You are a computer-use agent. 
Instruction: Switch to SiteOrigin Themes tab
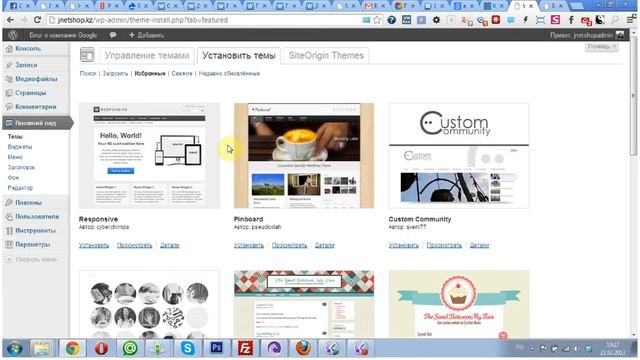pyautogui.click(x=326, y=56)
